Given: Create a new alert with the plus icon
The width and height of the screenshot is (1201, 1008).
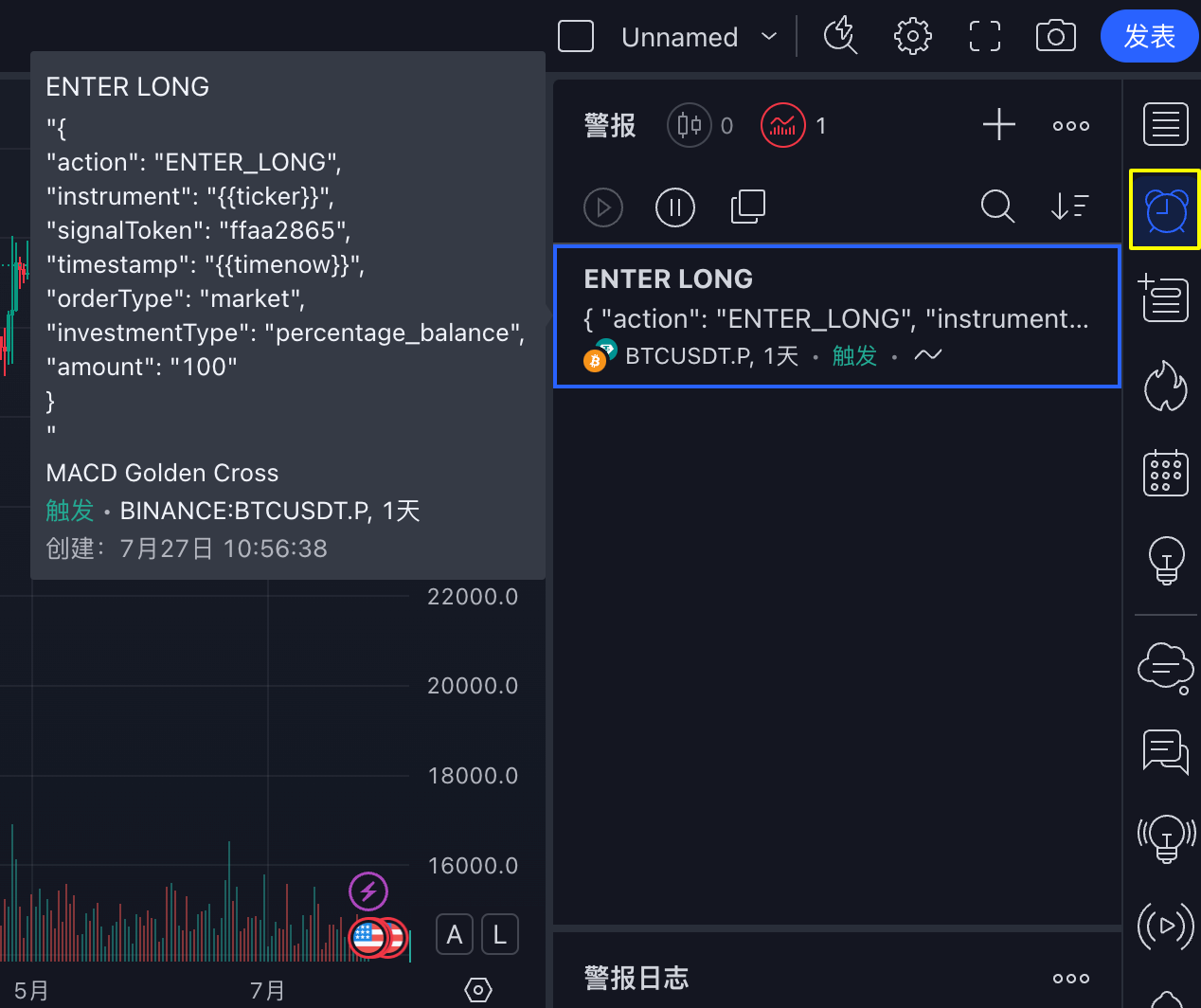Looking at the screenshot, I should click(x=998, y=124).
